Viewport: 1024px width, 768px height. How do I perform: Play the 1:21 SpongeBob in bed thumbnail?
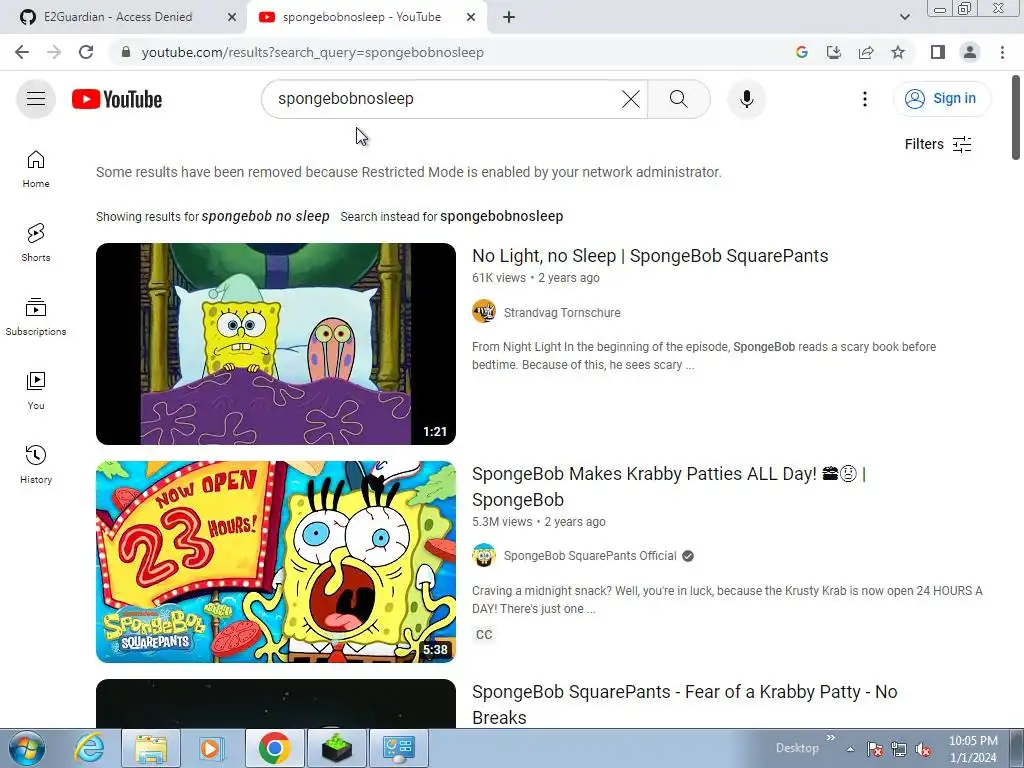point(276,344)
